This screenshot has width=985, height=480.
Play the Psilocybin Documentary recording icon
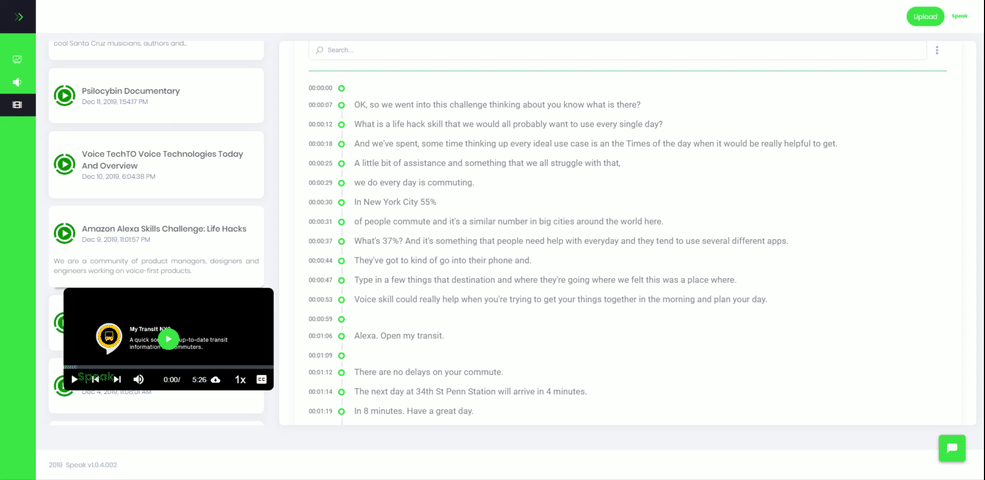click(64, 95)
